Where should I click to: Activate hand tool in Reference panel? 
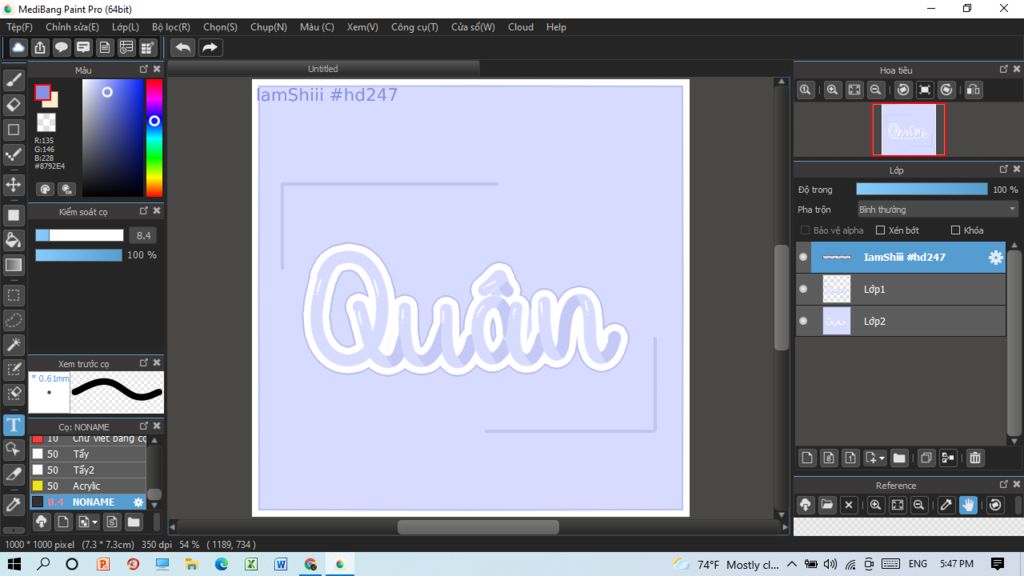click(x=968, y=505)
